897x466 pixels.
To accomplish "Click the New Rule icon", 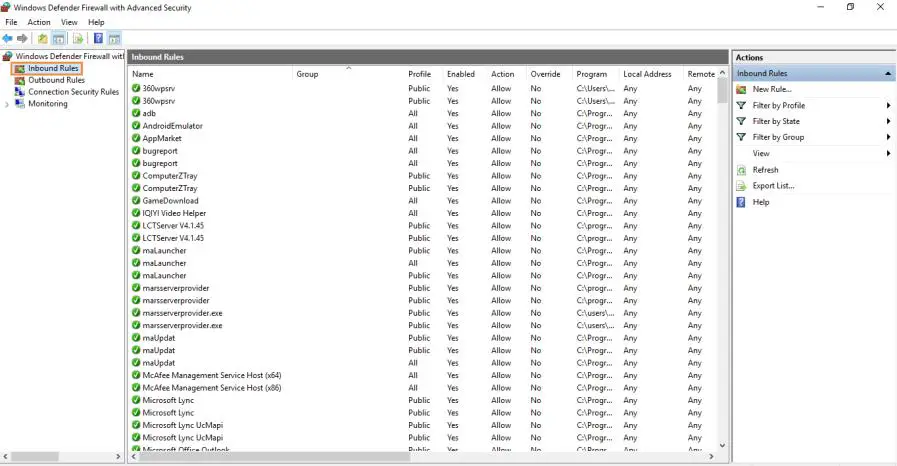I will click(x=741, y=89).
